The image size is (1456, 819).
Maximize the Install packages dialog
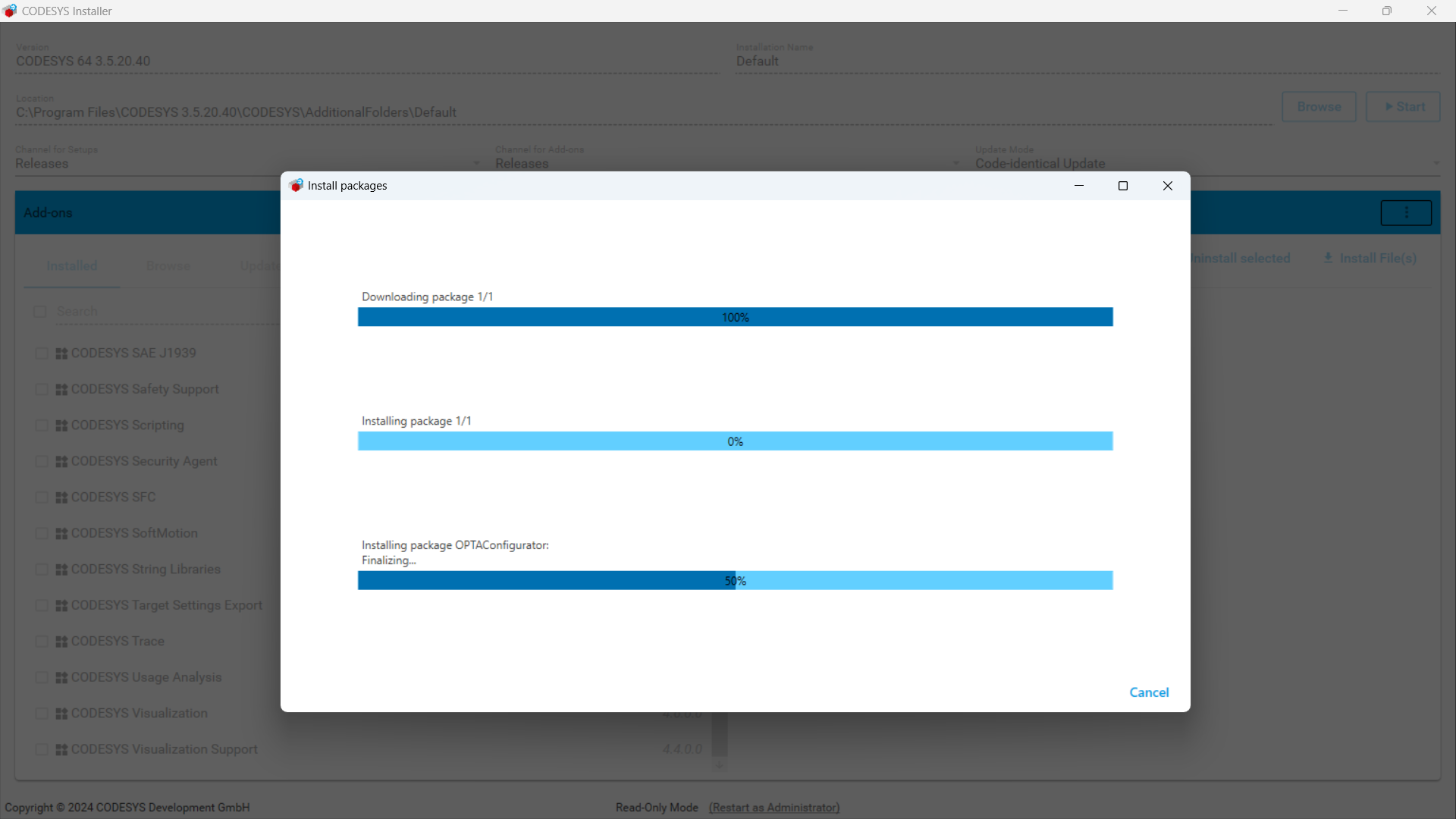click(1123, 186)
